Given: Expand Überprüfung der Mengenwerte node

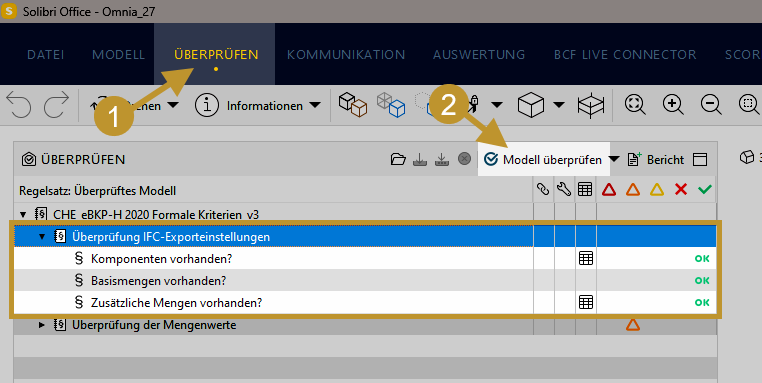Looking at the screenshot, I should coord(42,325).
